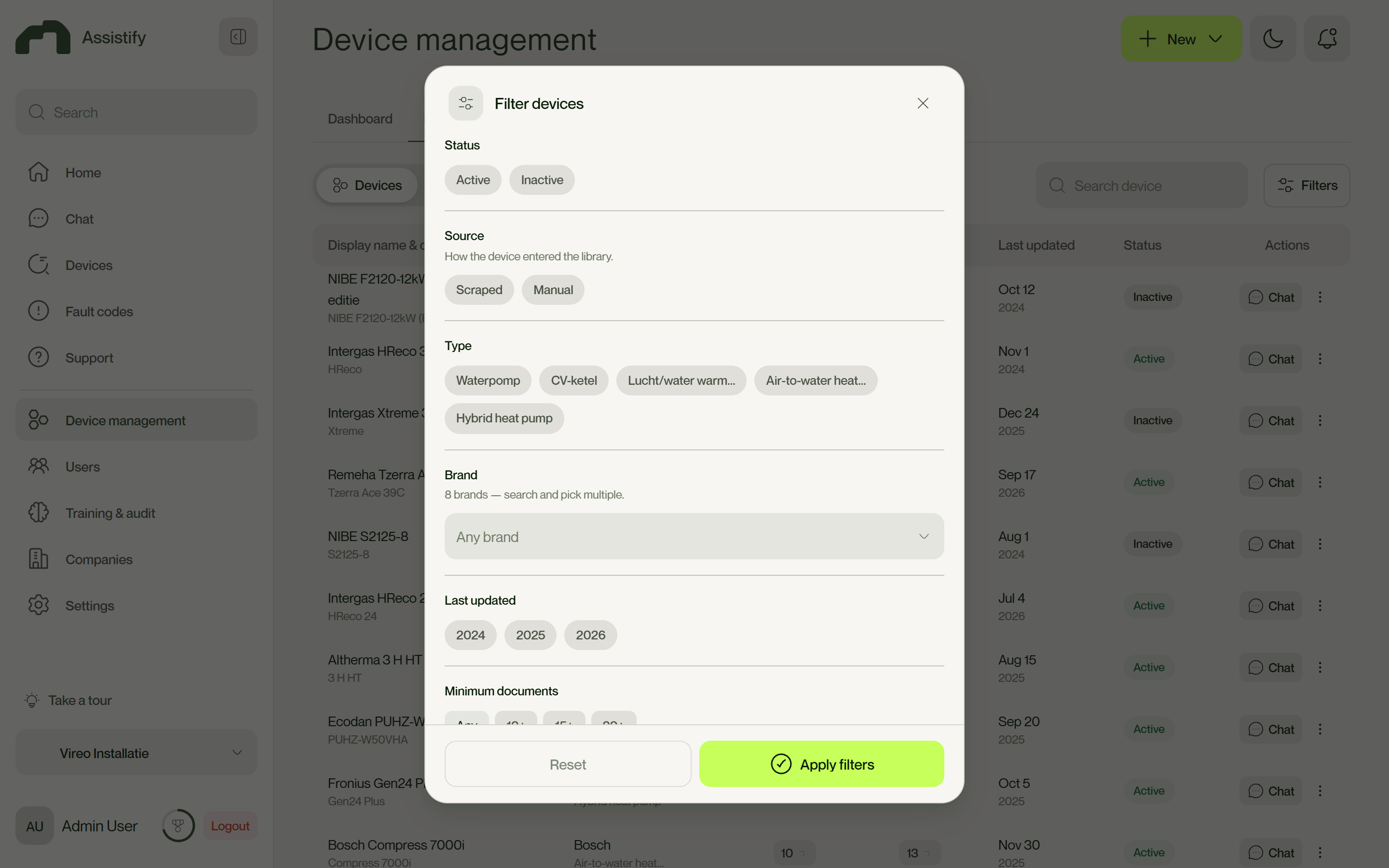The width and height of the screenshot is (1389, 868).
Task: Switch to Dashboard tab
Action: point(360,119)
